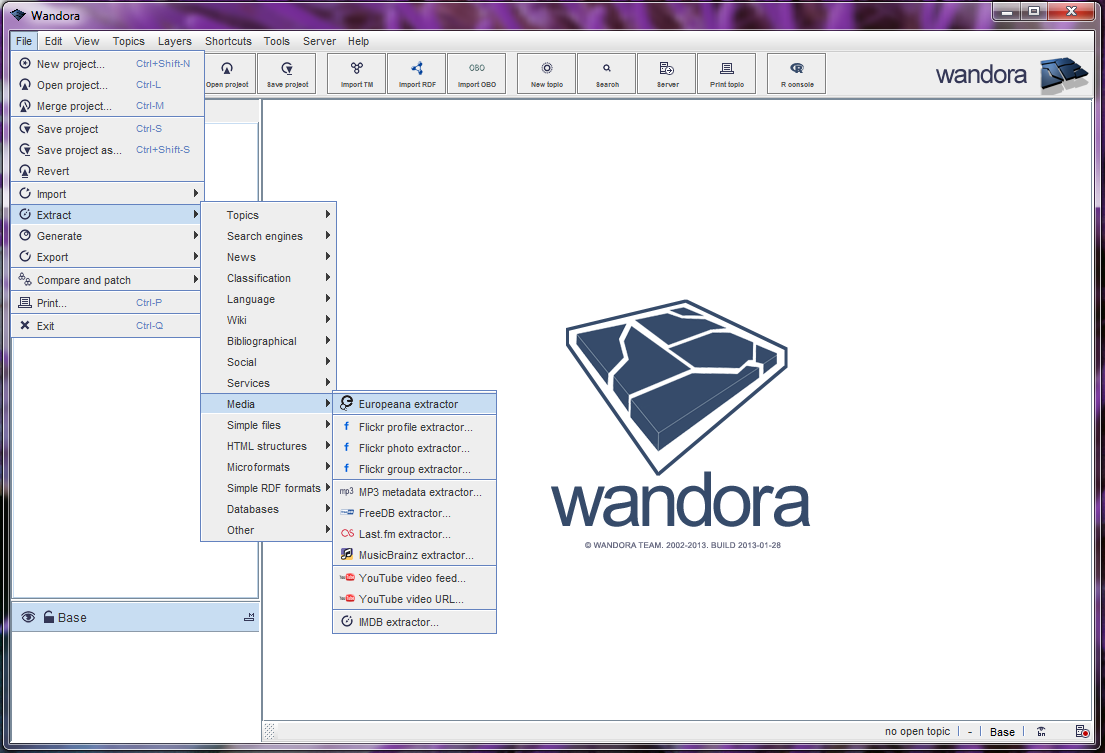Select Europeana extractor from Media submenu
The width and height of the screenshot is (1105, 753).
coord(408,404)
